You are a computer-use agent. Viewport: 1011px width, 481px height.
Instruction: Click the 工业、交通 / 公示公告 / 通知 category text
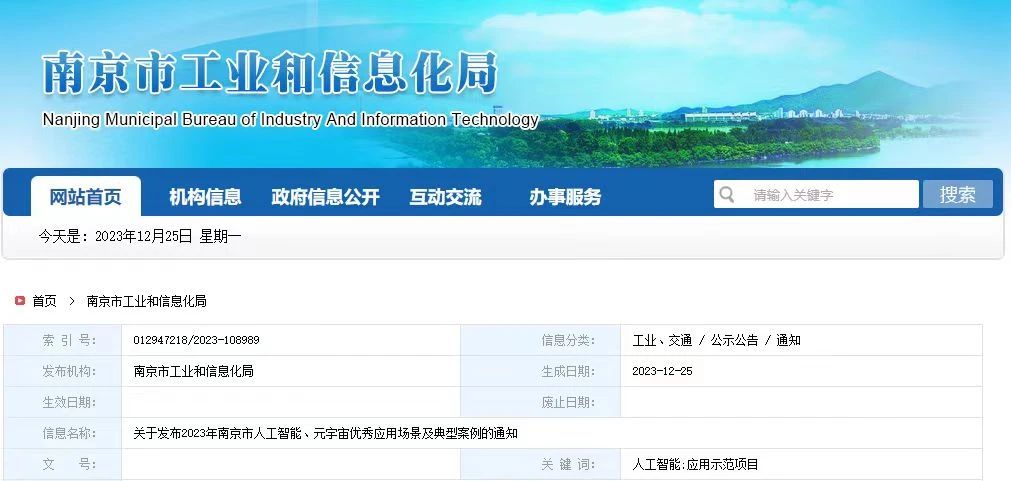coord(716,340)
